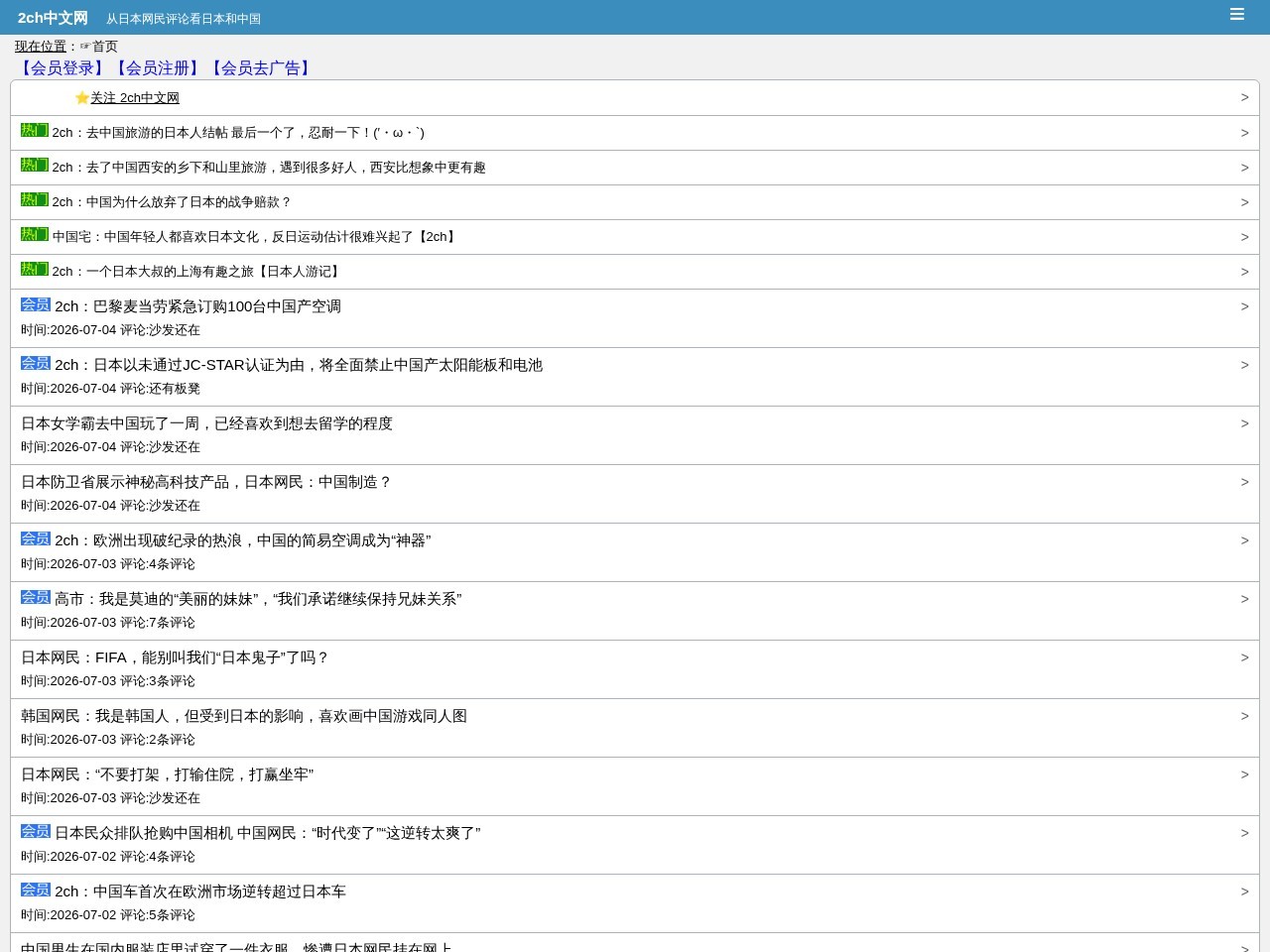Click the 会员 badge on 中国车 post
Viewport: 1270px width, 952px height.
(x=36, y=890)
